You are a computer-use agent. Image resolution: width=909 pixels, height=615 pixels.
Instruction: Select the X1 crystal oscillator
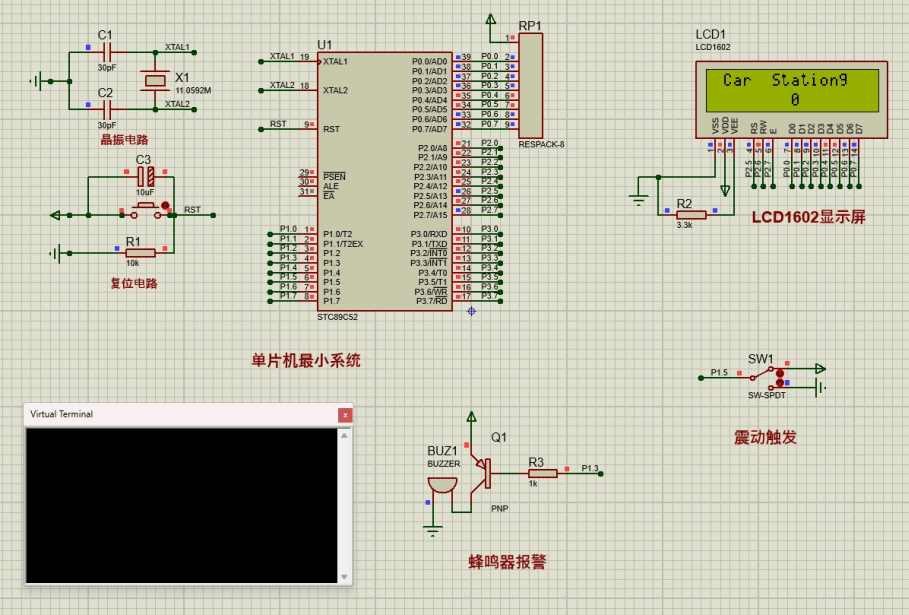(x=153, y=79)
